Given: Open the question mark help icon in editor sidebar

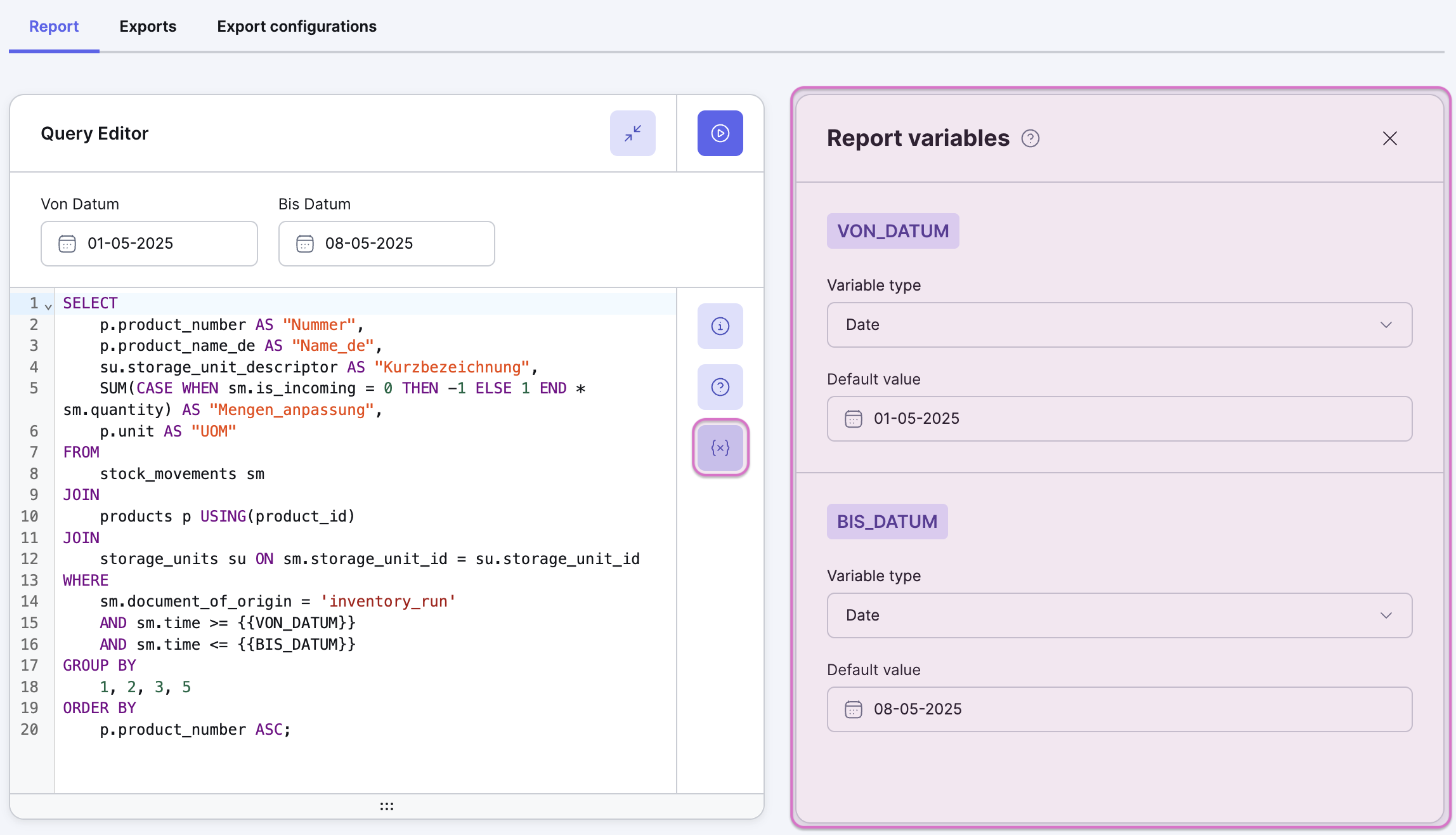Looking at the screenshot, I should (x=720, y=387).
